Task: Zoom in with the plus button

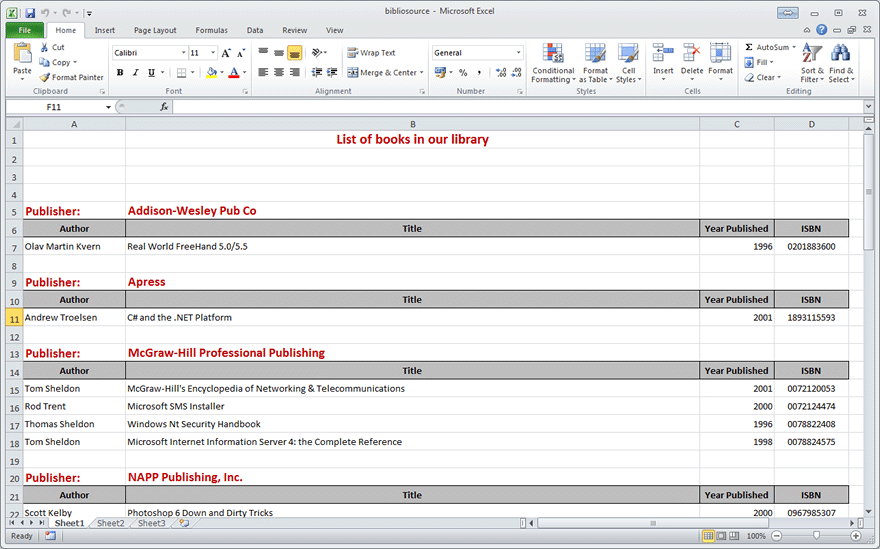Action: coord(855,536)
